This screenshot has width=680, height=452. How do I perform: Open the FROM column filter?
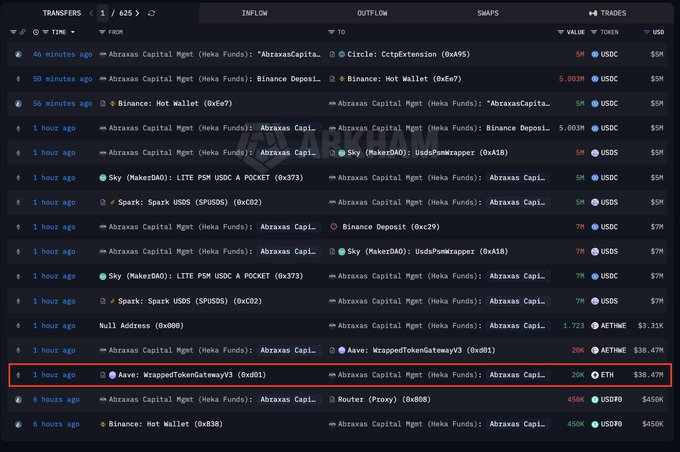click(102, 32)
